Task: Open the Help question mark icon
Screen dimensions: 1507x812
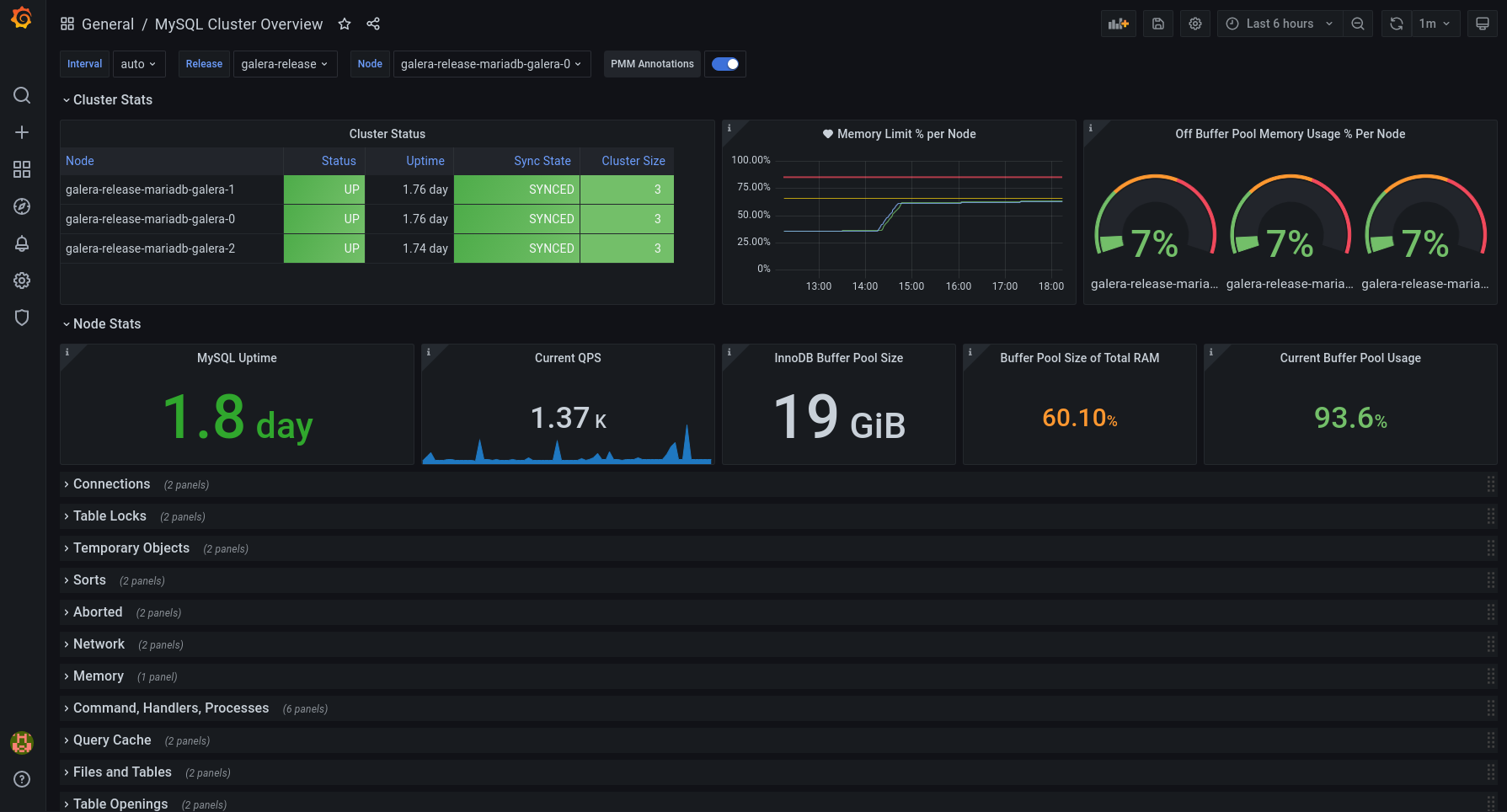Action: coord(22,779)
